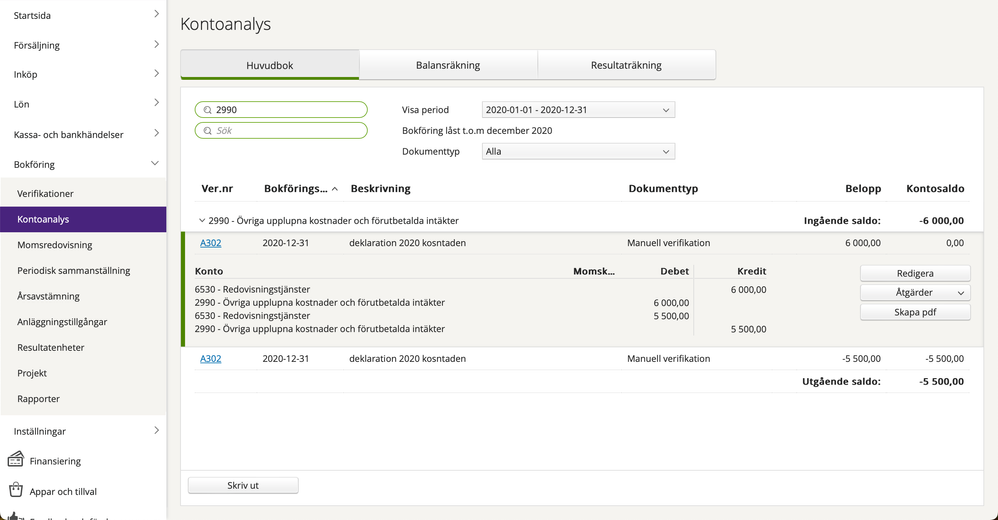Click the sort arrow beside Bokförings column header
The width and height of the screenshot is (998, 520).
(334, 188)
